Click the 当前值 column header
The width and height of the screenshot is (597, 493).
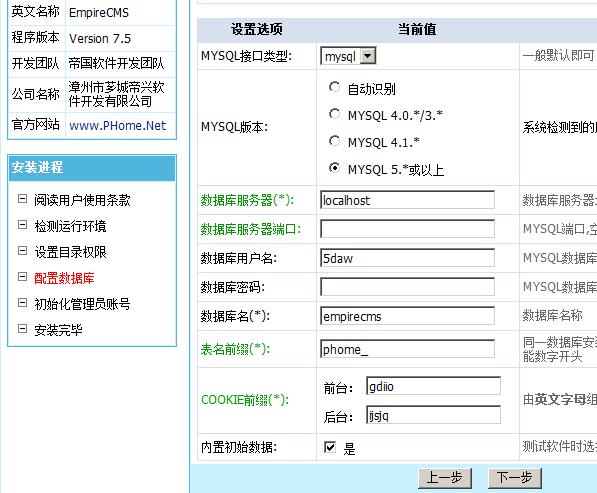tap(417, 29)
